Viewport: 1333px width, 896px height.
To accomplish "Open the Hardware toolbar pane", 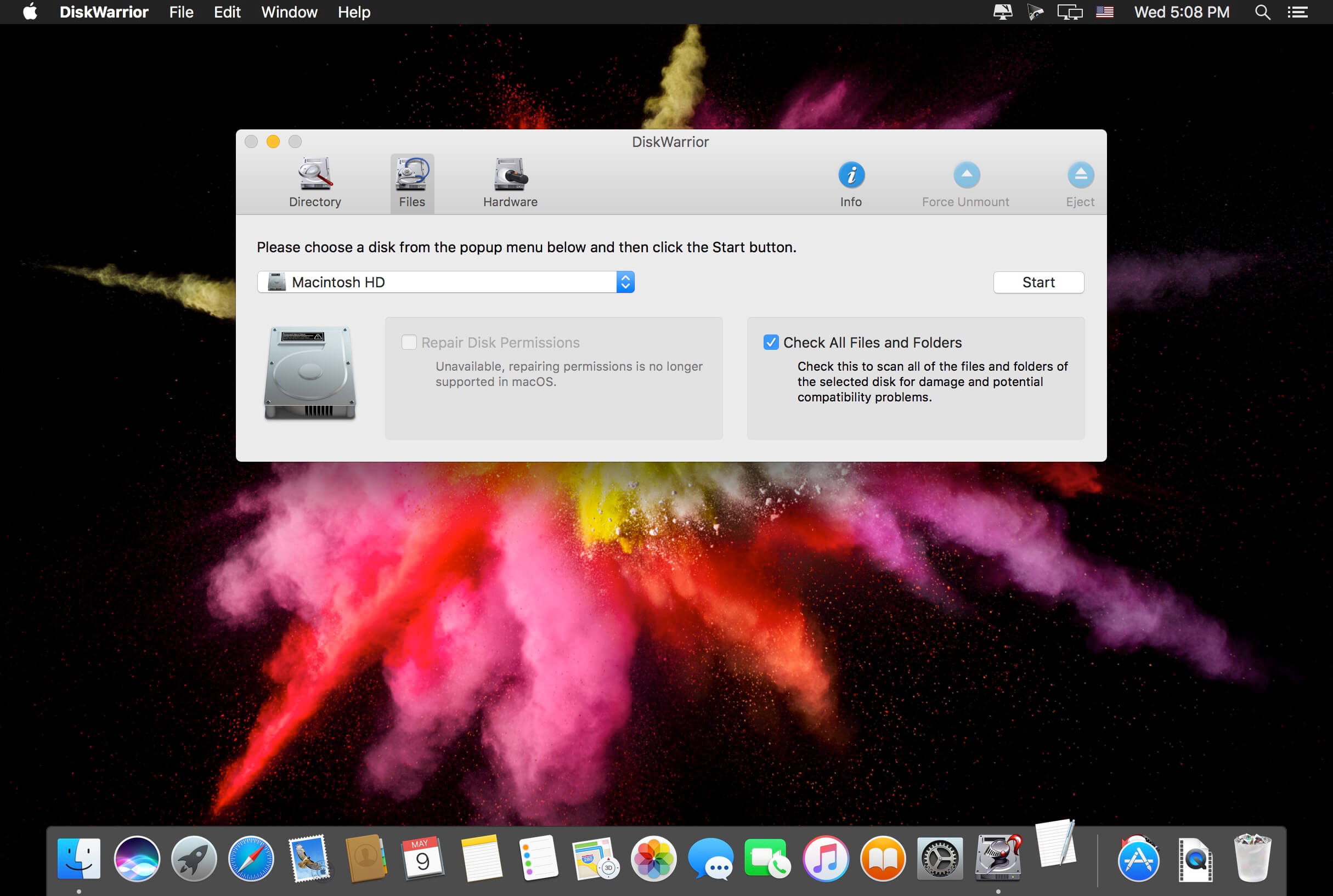I will (x=510, y=183).
